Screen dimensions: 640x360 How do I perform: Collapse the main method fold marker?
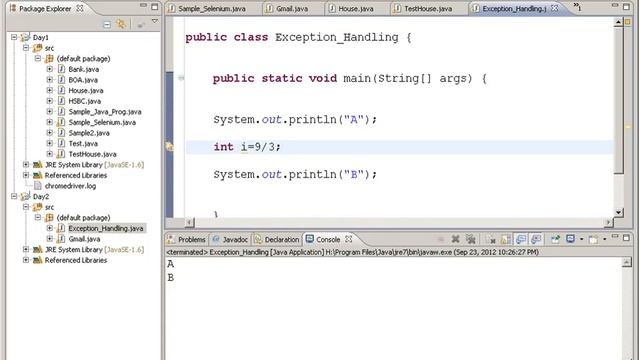[x=181, y=78]
